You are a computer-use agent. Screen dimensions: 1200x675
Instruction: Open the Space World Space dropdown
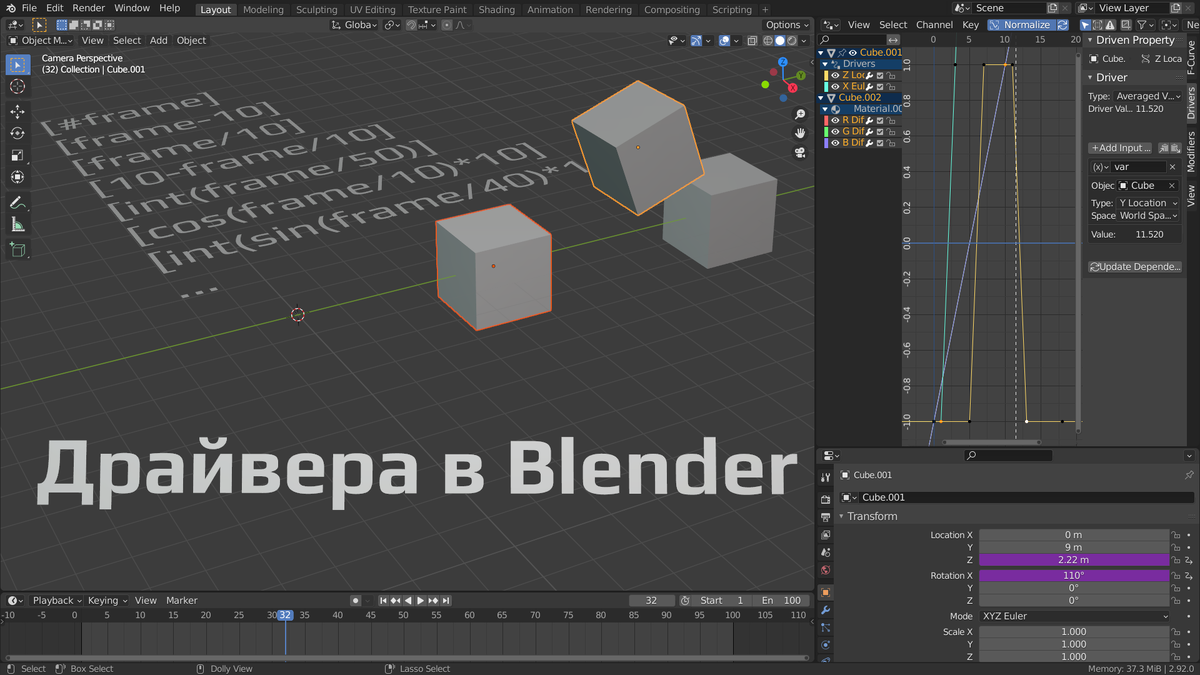point(1148,215)
